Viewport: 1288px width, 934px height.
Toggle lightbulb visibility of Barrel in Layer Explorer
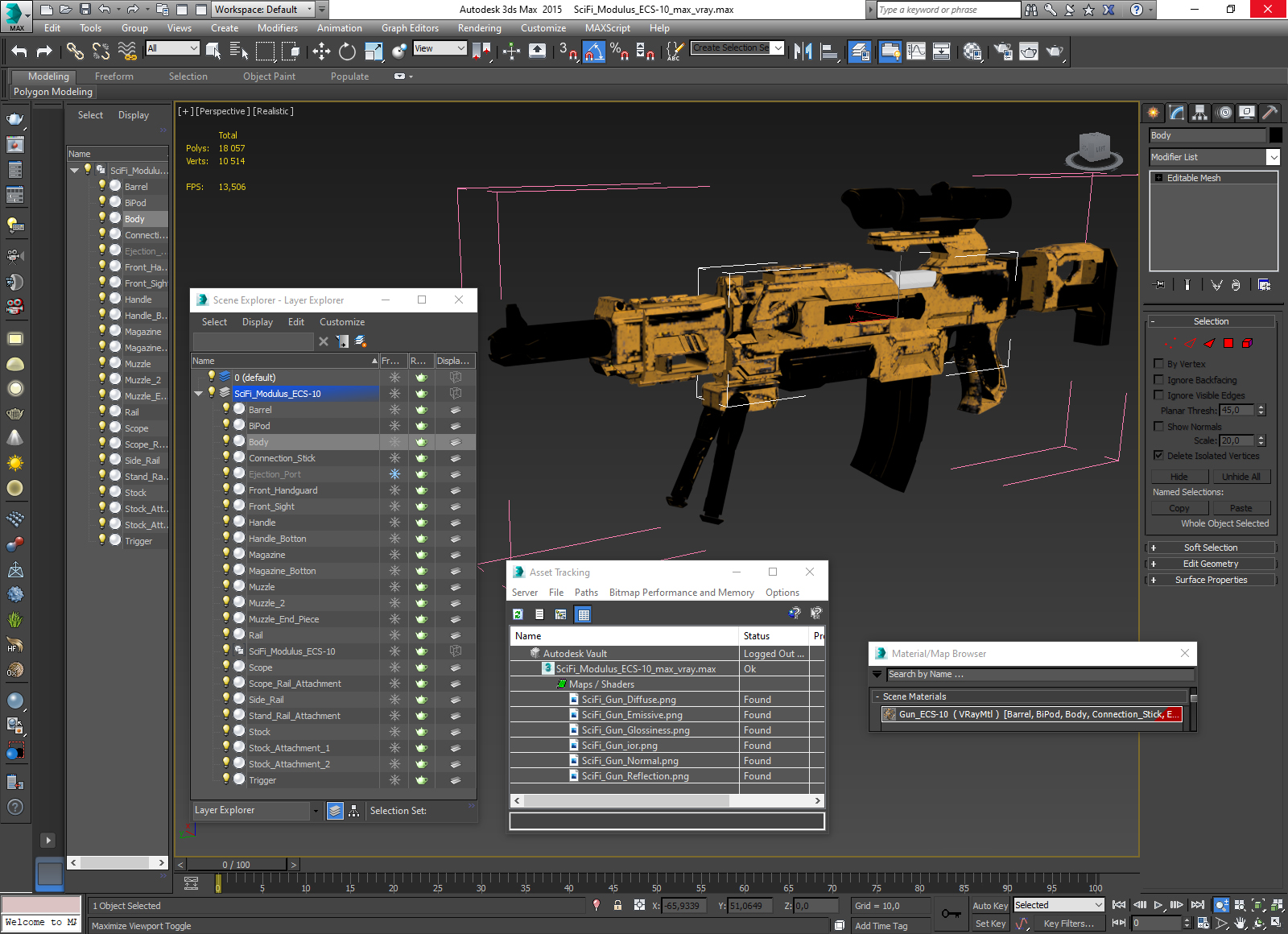[226, 409]
